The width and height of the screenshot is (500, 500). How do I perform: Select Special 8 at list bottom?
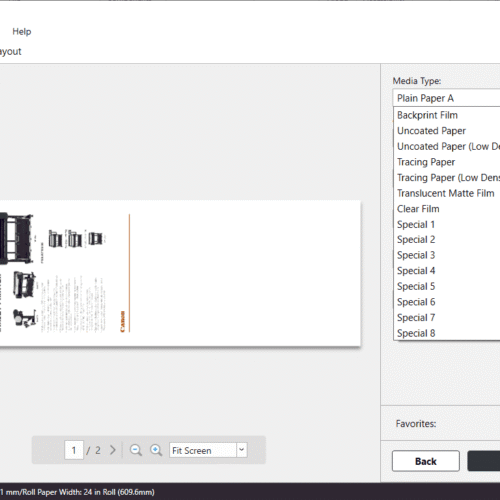[x=447, y=333]
